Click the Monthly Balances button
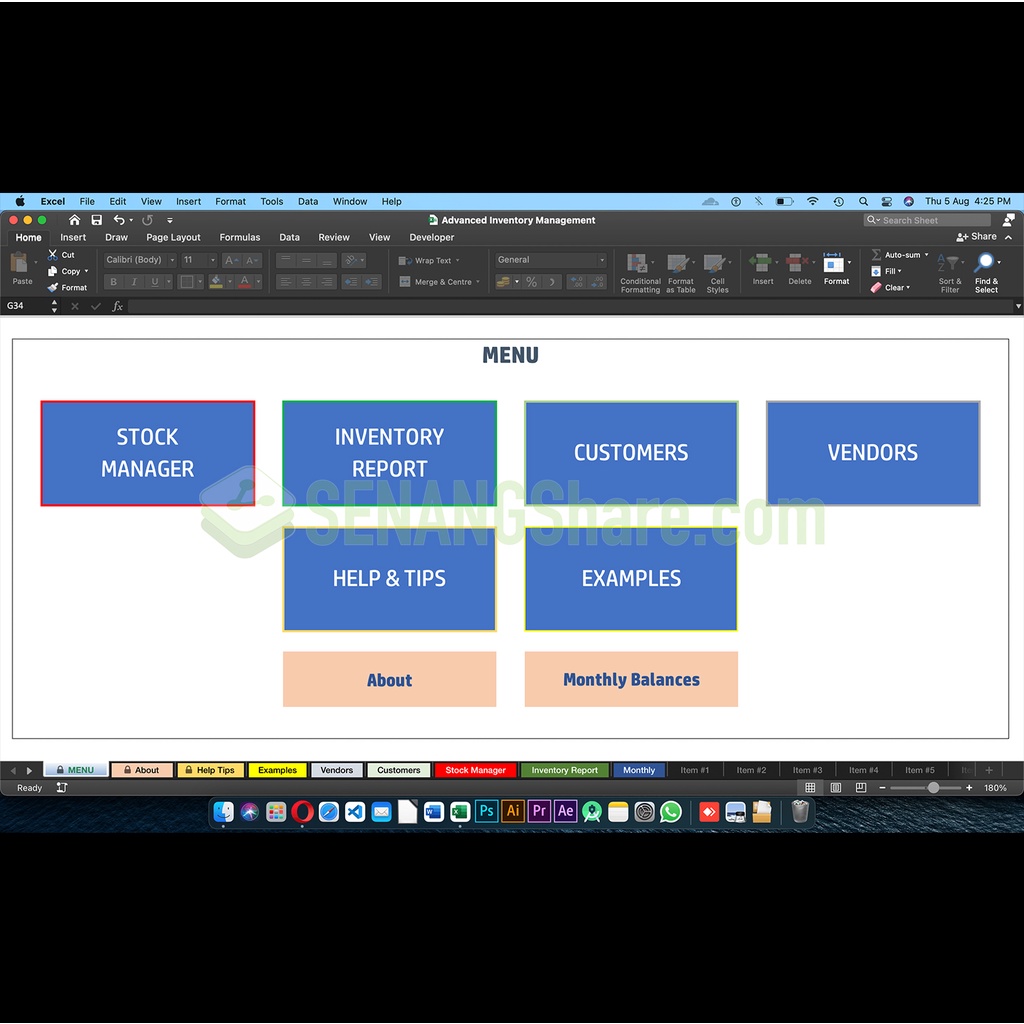Viewport: 1024px width, 1024px height. pos(631,680)
